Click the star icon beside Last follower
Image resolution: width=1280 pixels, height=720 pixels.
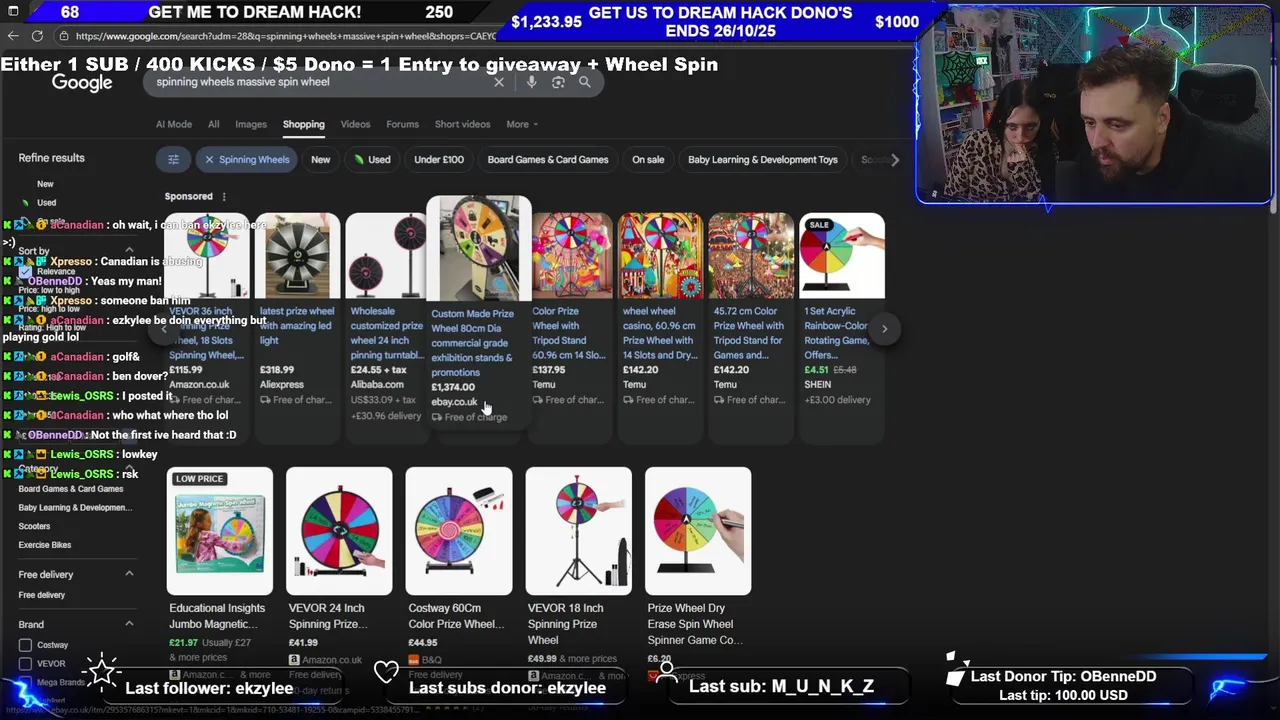[102, 671]
